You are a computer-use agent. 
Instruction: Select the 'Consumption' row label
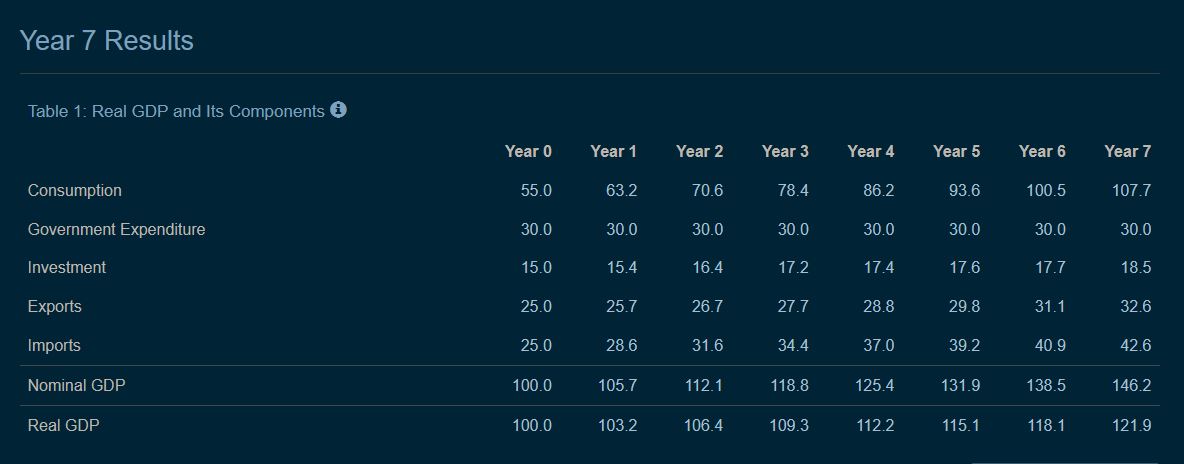75,190
